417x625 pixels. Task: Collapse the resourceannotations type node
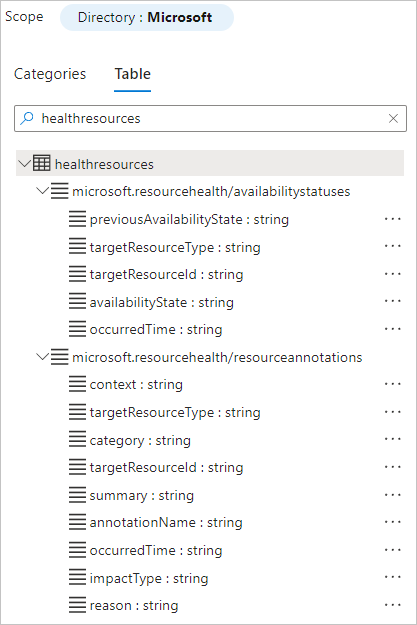click(42, 356)
